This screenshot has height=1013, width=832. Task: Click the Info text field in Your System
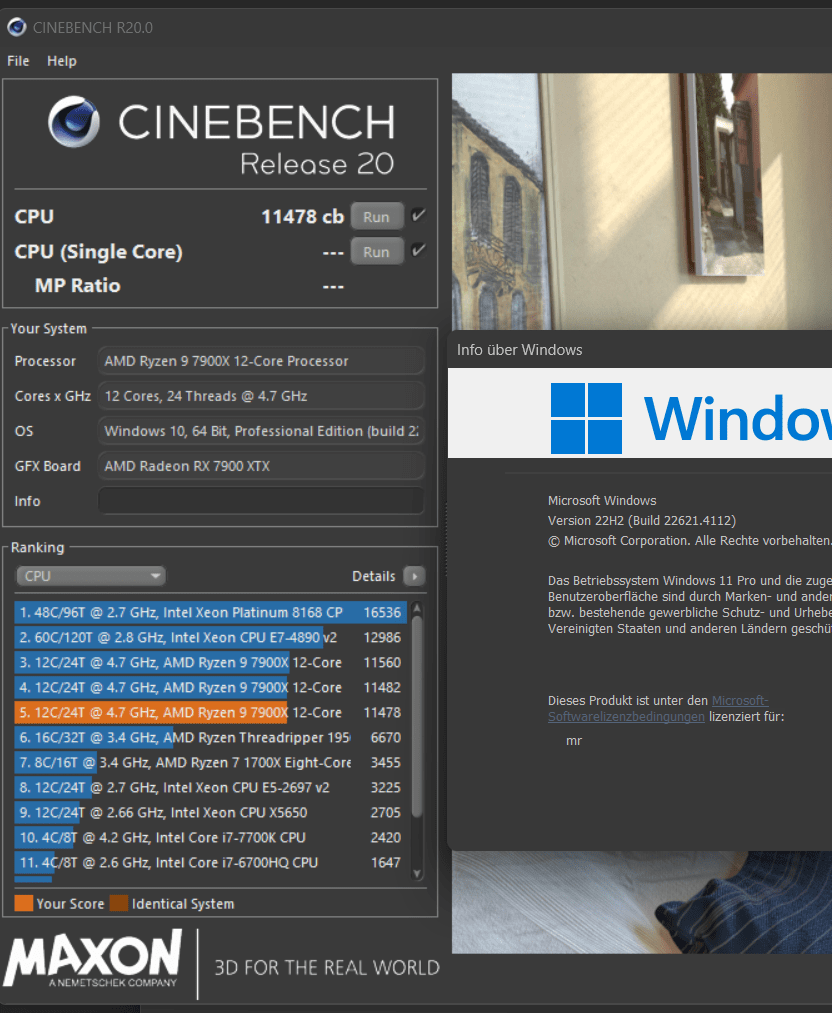tap(261, 501)
